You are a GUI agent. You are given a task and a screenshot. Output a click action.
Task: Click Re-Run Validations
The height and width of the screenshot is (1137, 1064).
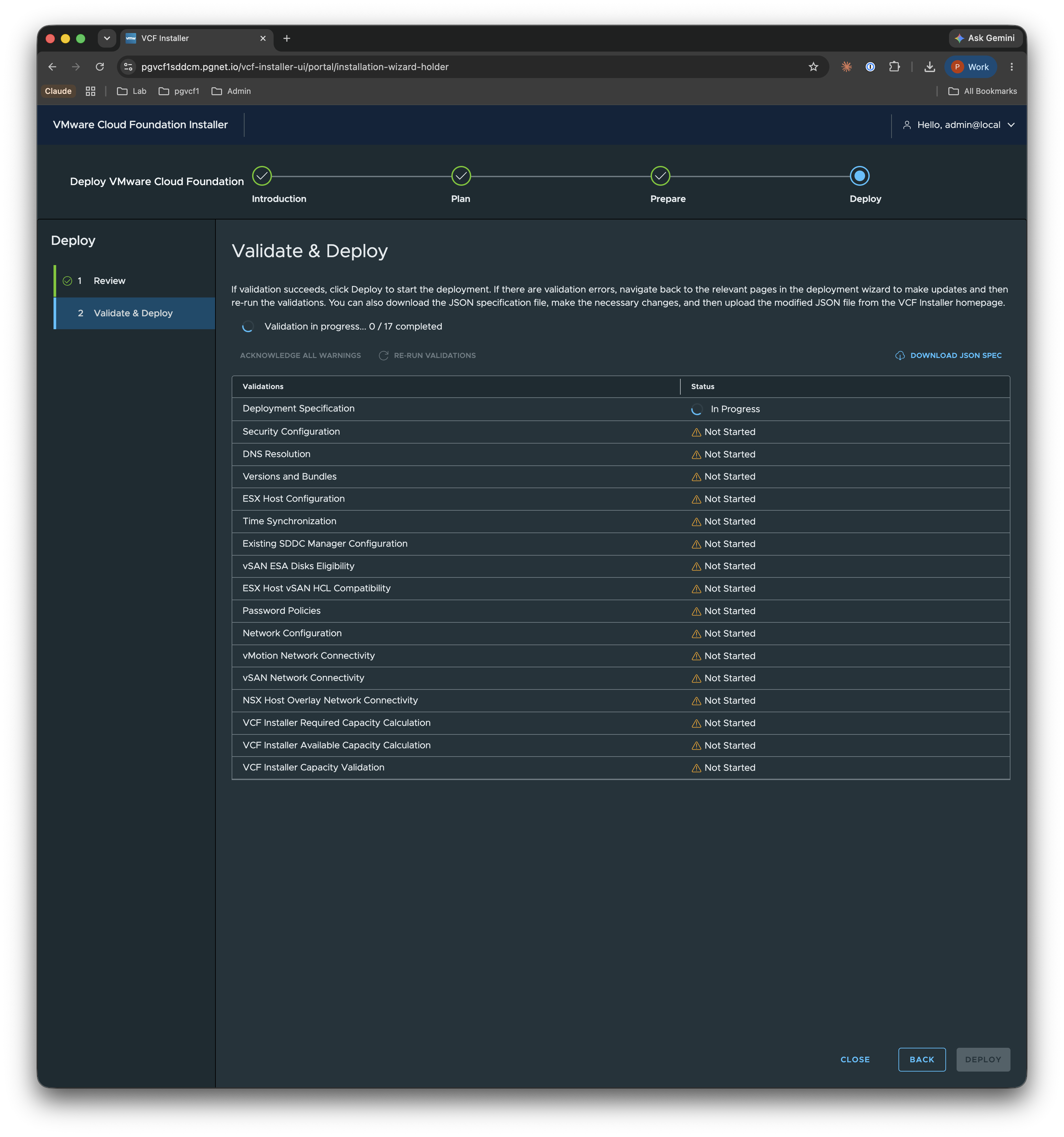(427, 356)
